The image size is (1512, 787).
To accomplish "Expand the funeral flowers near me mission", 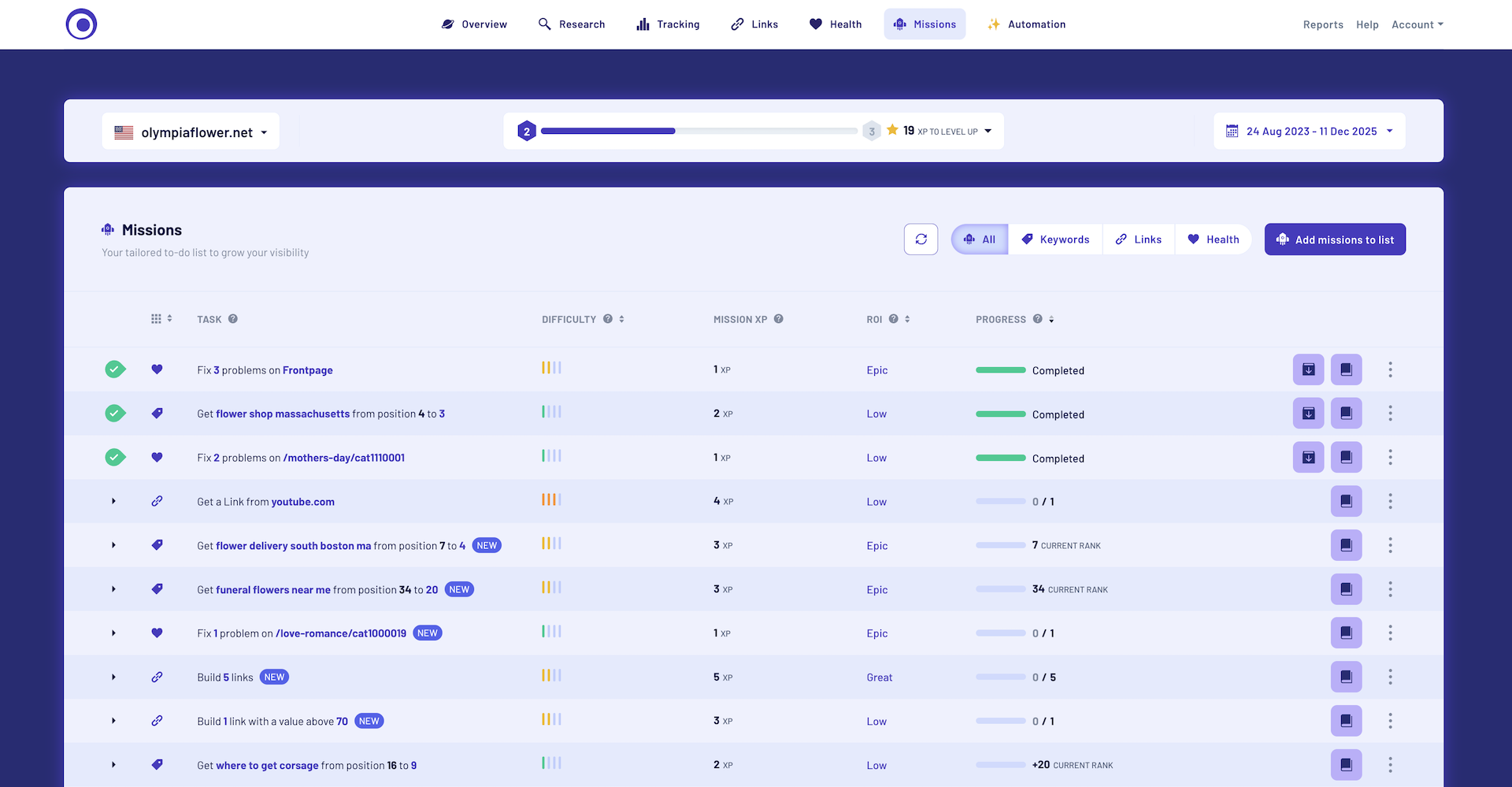I will coord(113,589).
